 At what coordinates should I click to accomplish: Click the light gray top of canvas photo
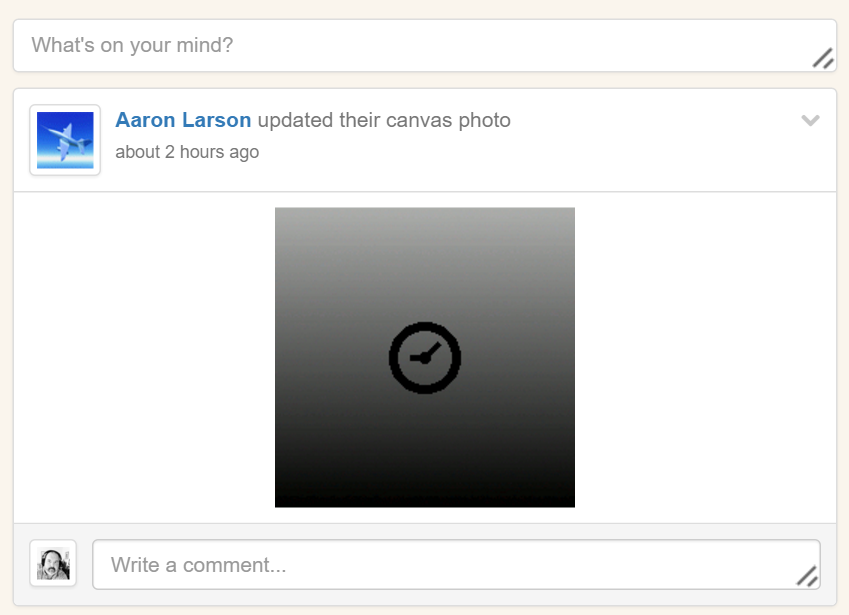(x=425, y=225)
